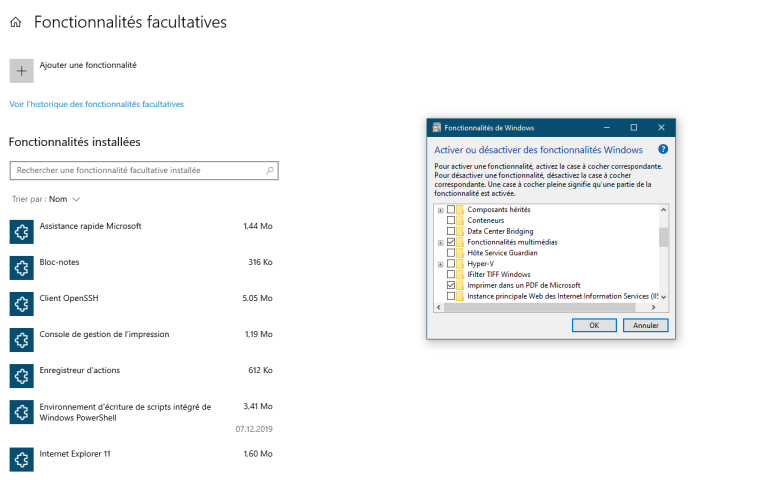Click the vertical scrollbar thumb in feature list
Image resolution: width=775 pixels, height=480 pixels.
pos(663,237)
